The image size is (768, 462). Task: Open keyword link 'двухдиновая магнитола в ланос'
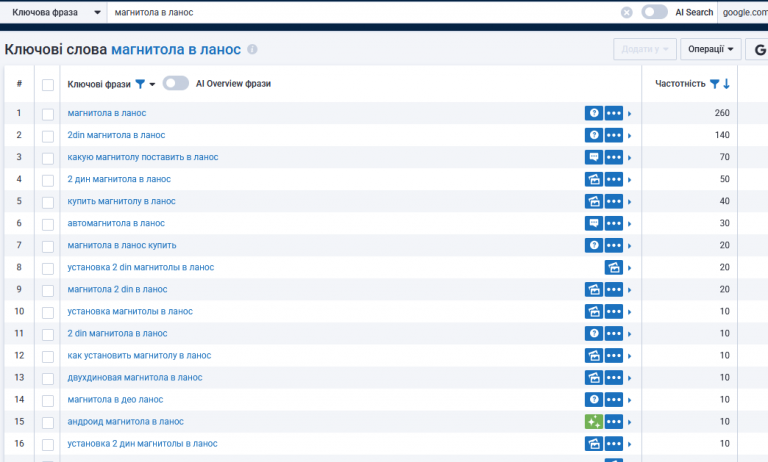(135, 378)
